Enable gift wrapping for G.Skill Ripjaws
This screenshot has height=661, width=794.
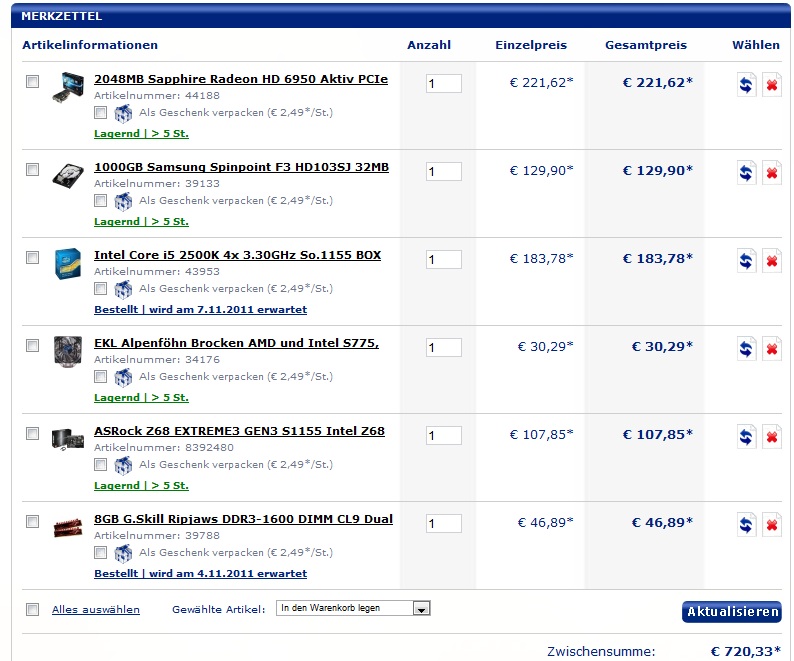(100, 553)
